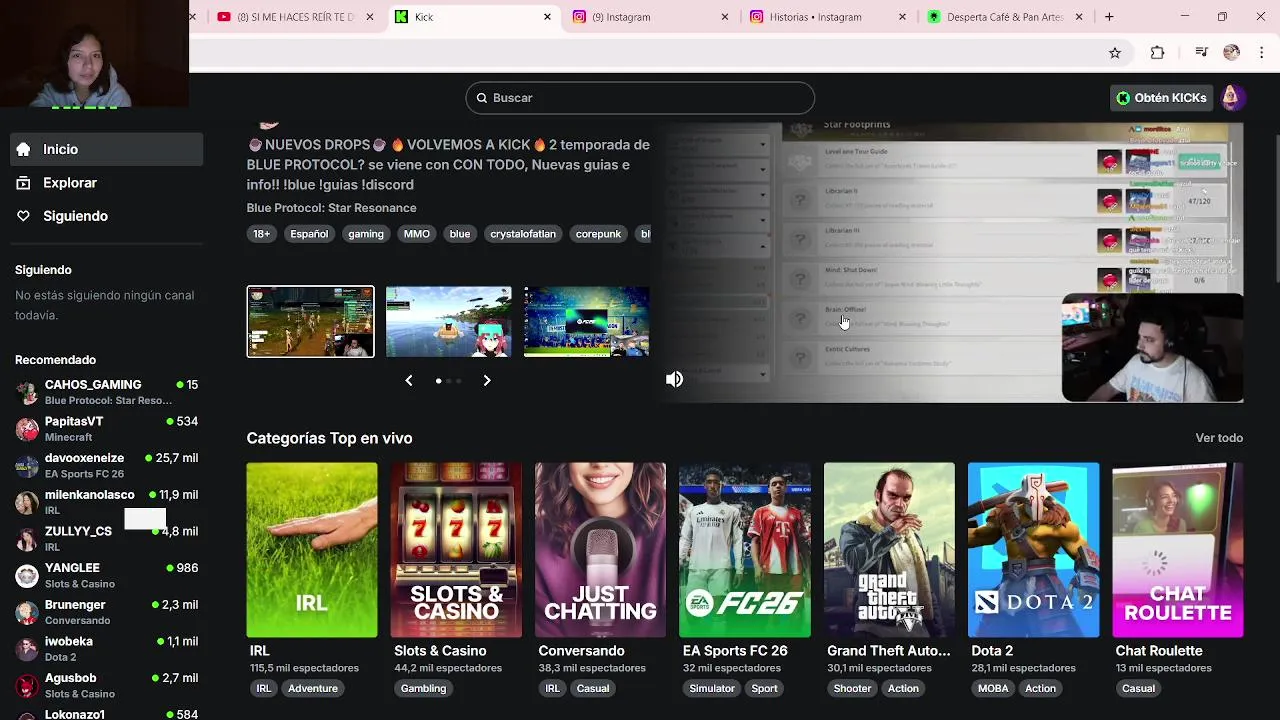Open the user avatar icon at top right
Viewport: 1280px width, 720px height.
[1231, 97]
